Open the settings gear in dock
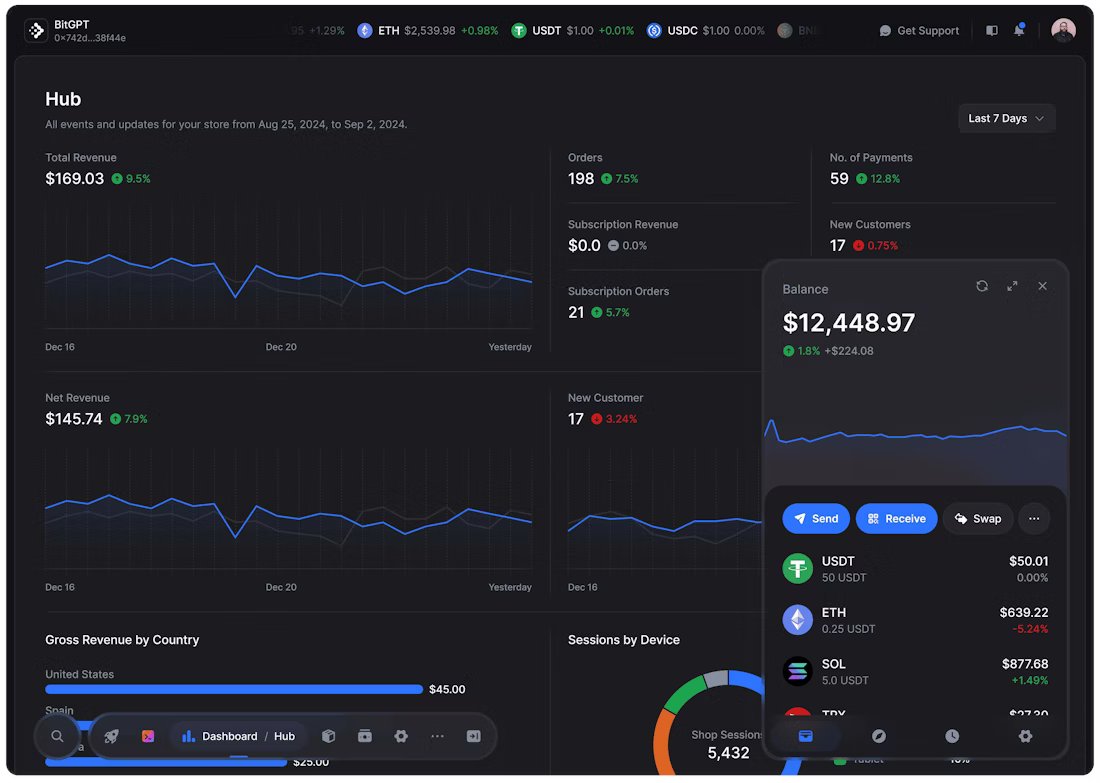Screen dimensions: 1100x783 pyautogui.click(x=401, y=737)
